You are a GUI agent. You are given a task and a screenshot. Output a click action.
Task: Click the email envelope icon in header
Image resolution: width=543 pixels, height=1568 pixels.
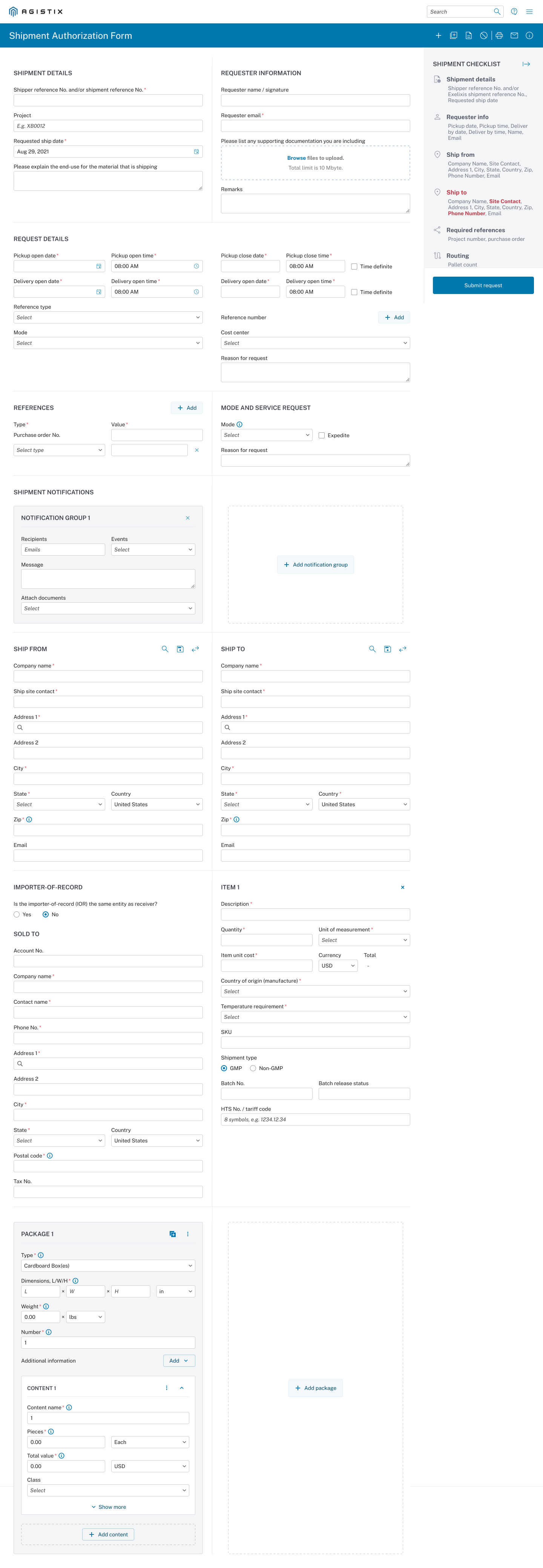(x=514, y=36)
